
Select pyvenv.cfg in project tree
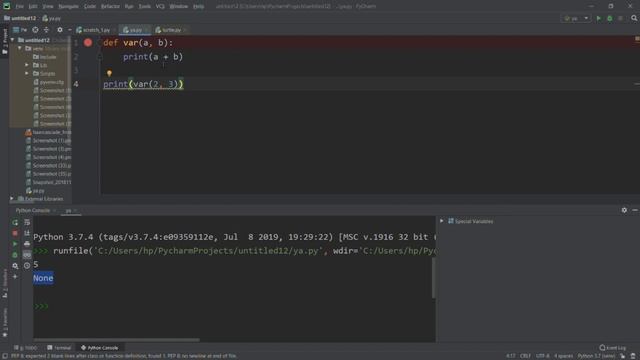(49, 82)
